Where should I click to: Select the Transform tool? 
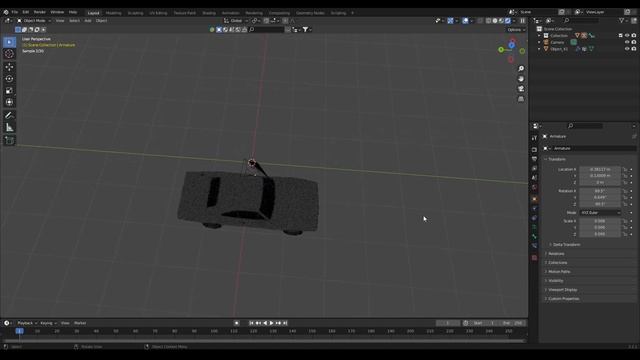[9, 102]
